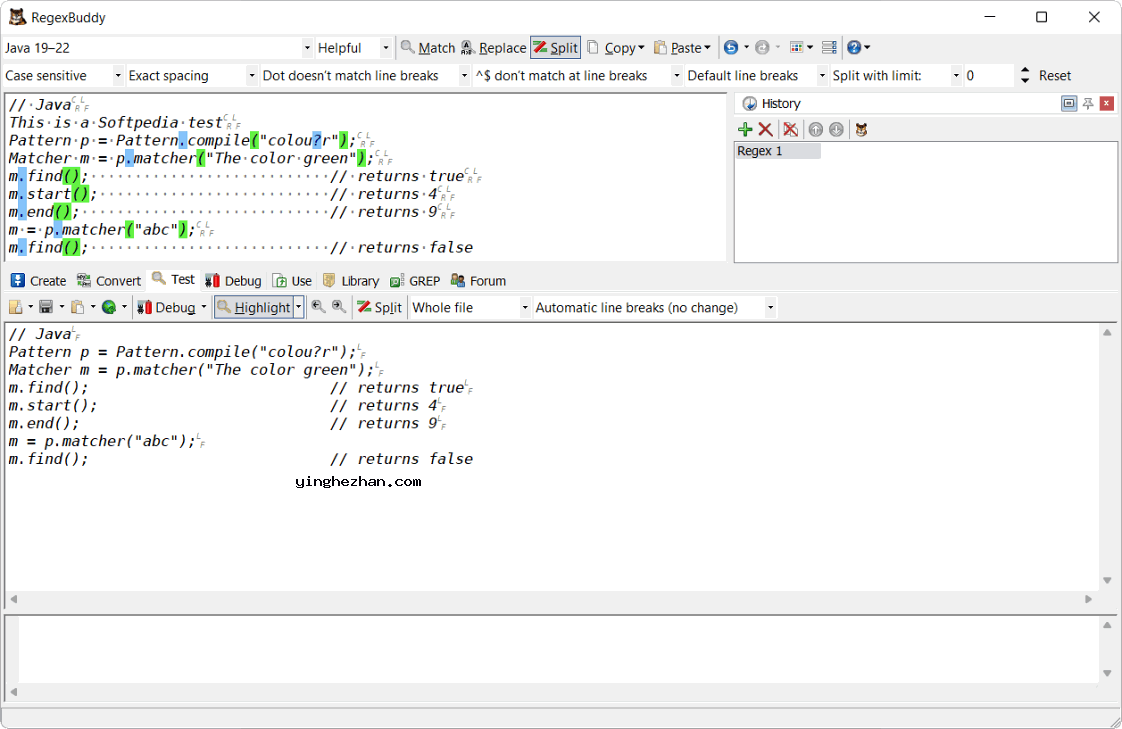Viewport: 1122px width, 729px height.
Task: Click the green globe icon in the Test toolbar
Action: (109, 308)
